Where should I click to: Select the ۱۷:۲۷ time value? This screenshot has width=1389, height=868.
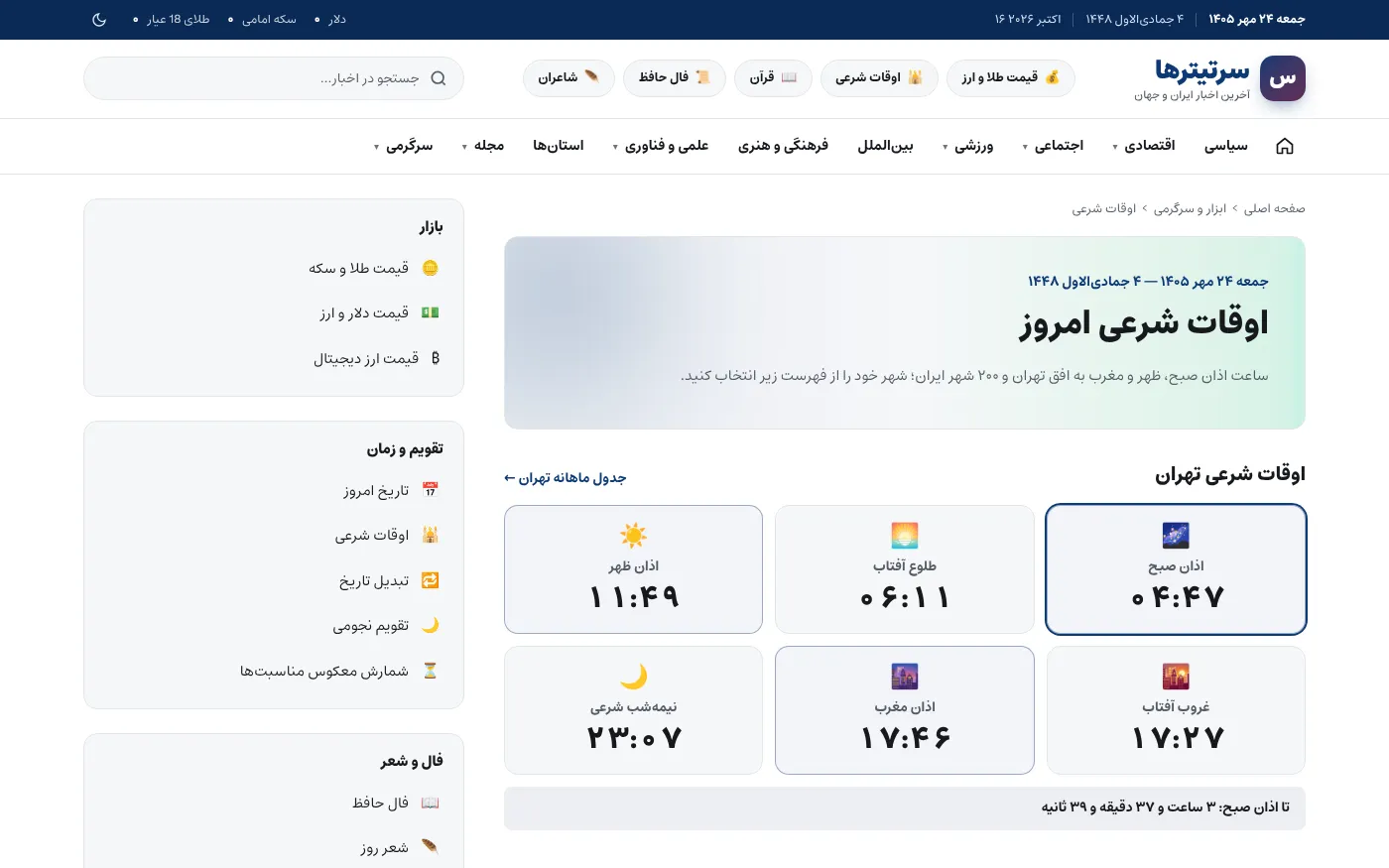tap(1177, 738)
